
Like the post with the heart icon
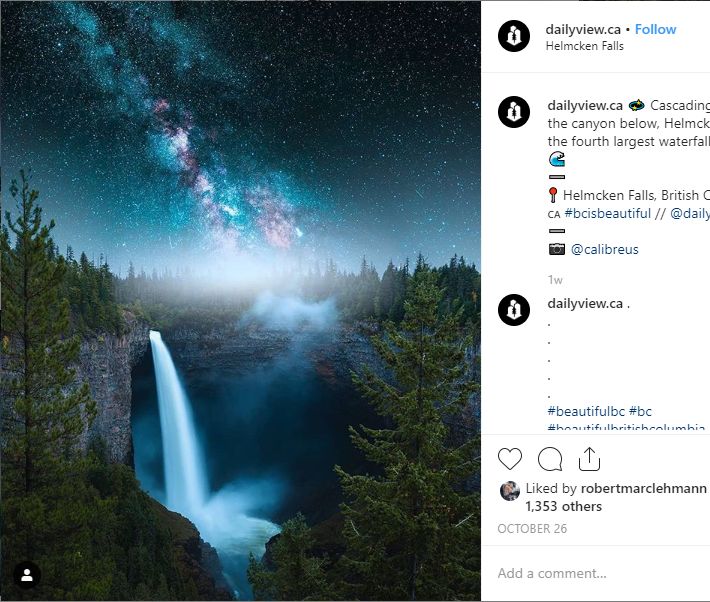tap(510, 459)
